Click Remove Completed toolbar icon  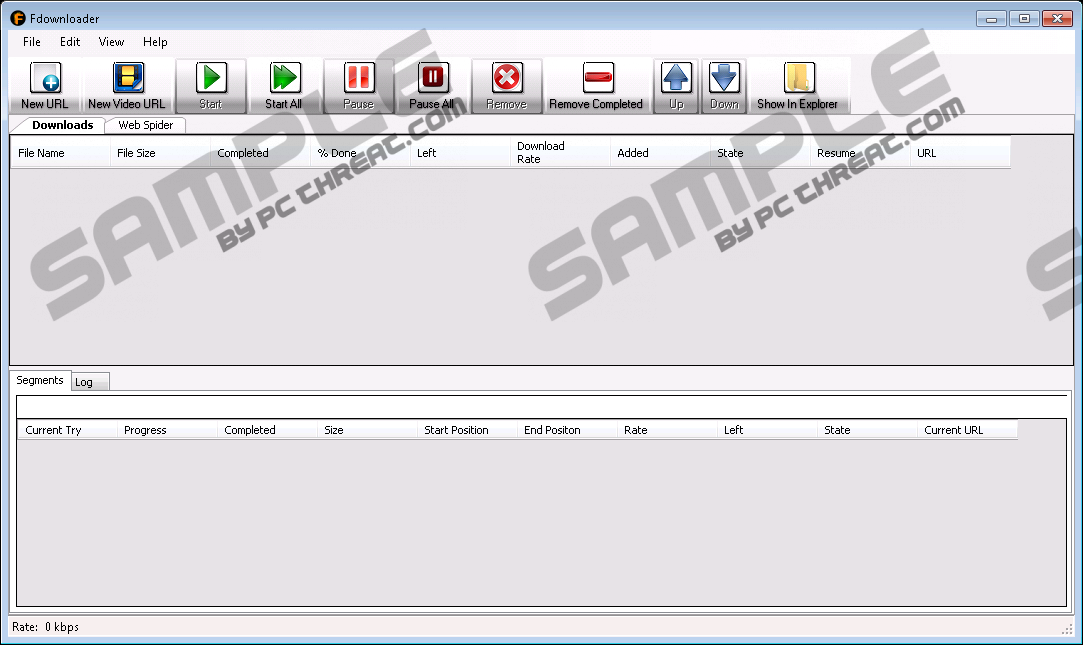coord(596,86)
